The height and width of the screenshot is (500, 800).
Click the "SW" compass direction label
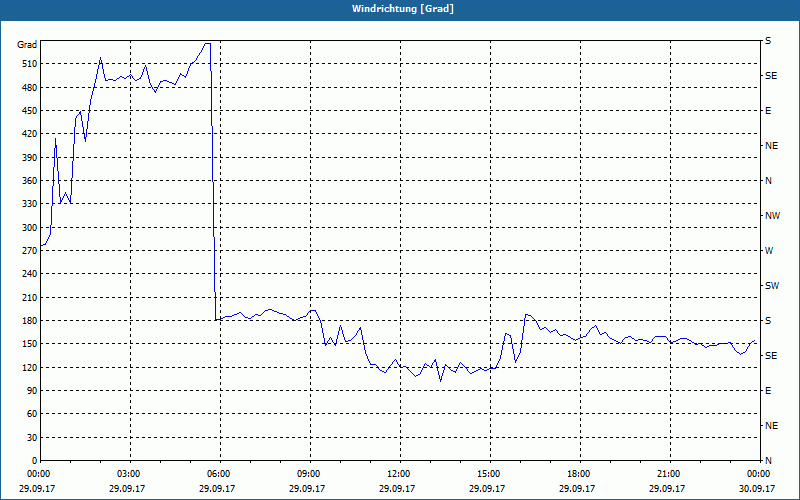click(x=772, y=286)
